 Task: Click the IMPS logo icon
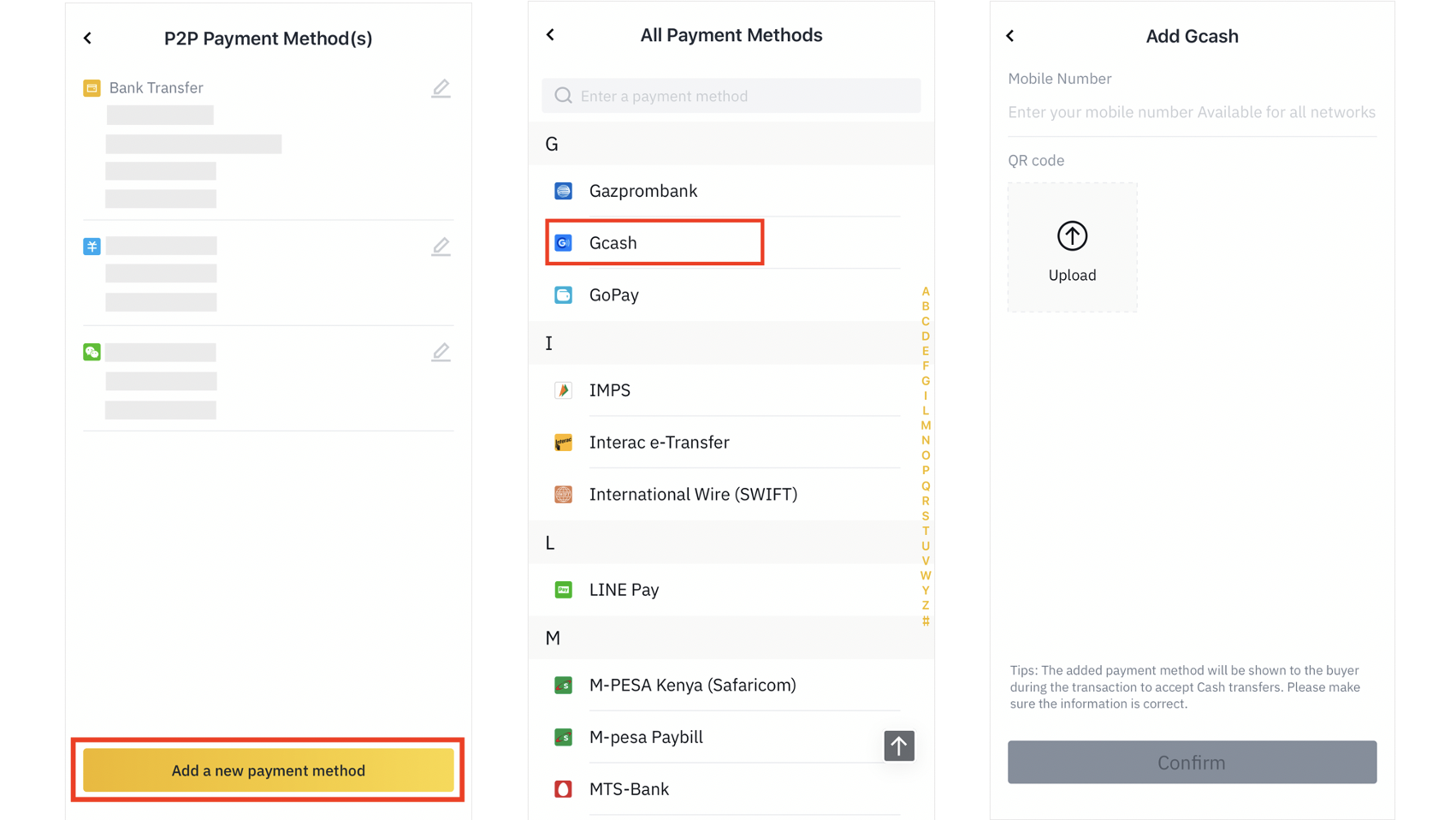[x=563, y=390]
